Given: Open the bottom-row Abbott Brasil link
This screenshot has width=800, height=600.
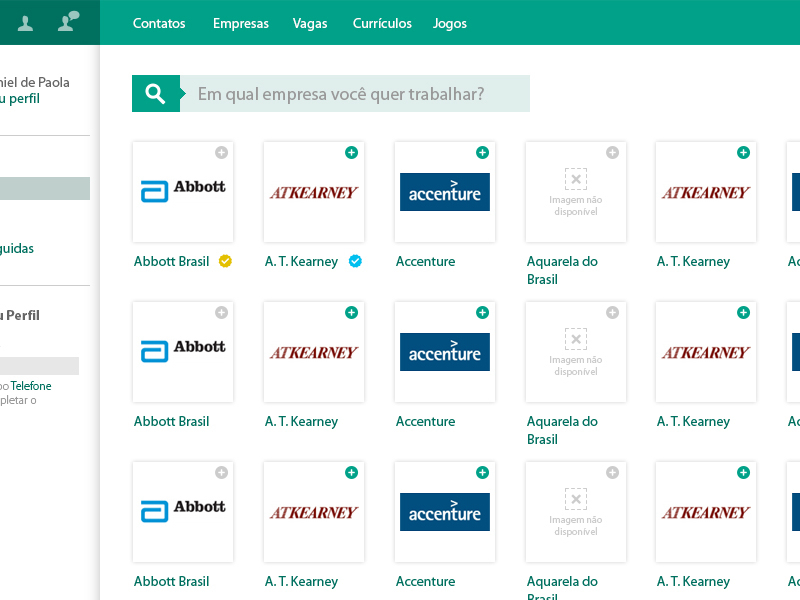Looking at the screenshot, I should click(x=171, y=582).
